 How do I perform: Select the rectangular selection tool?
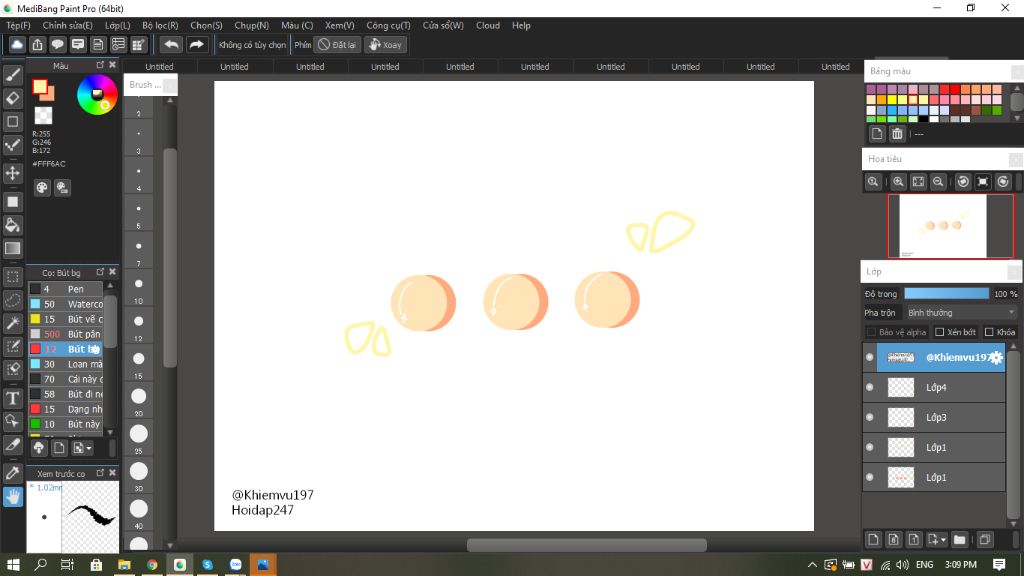pyautogui.click(x=12, y=277)
